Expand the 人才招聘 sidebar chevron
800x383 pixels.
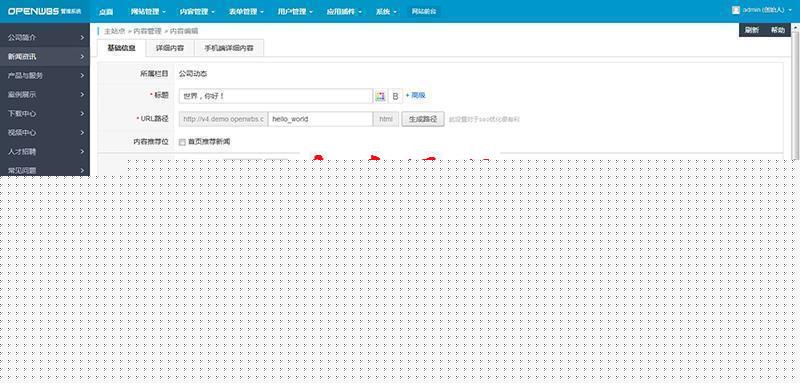click(x=82, y=151)
